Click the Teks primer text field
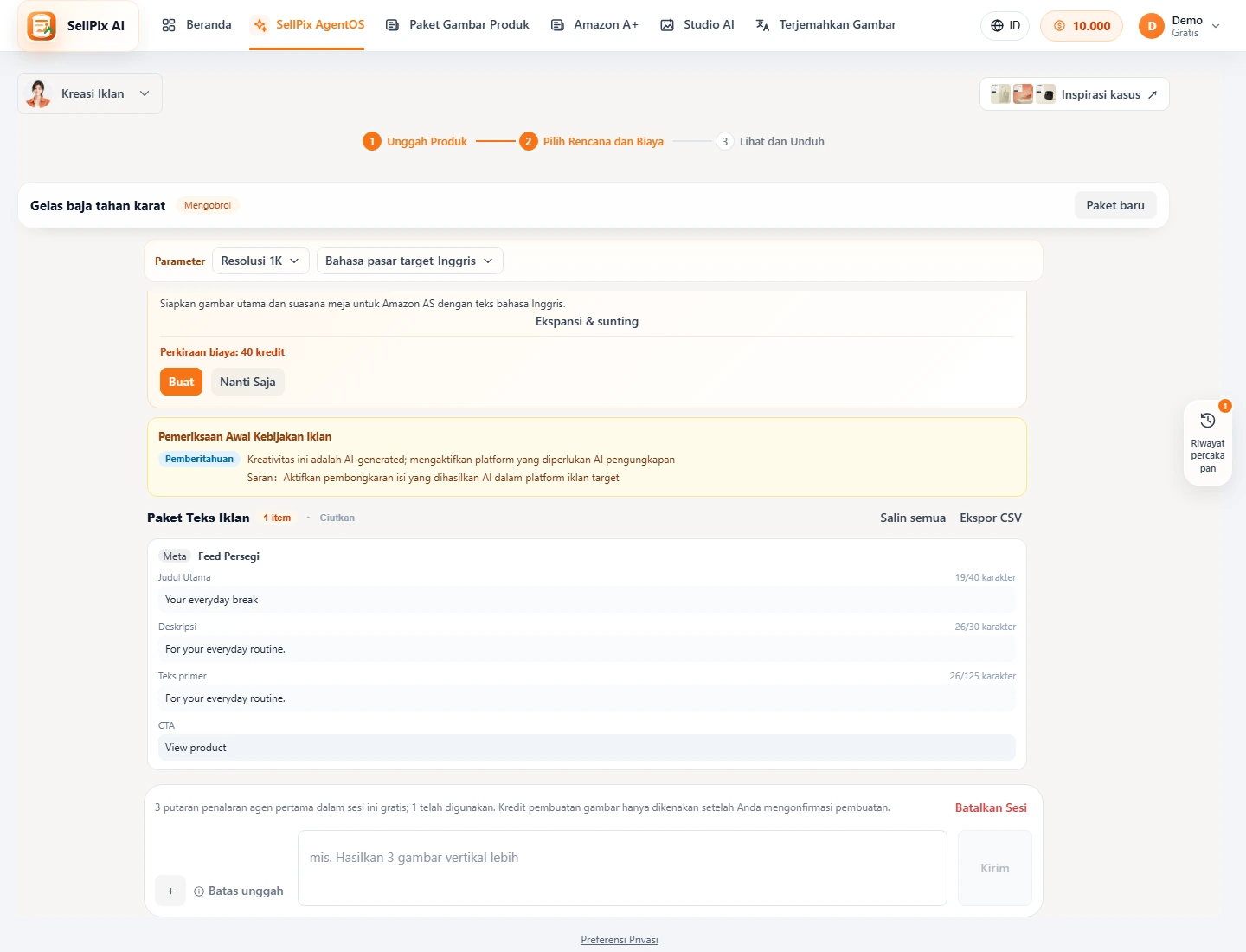 click(587, 698)
